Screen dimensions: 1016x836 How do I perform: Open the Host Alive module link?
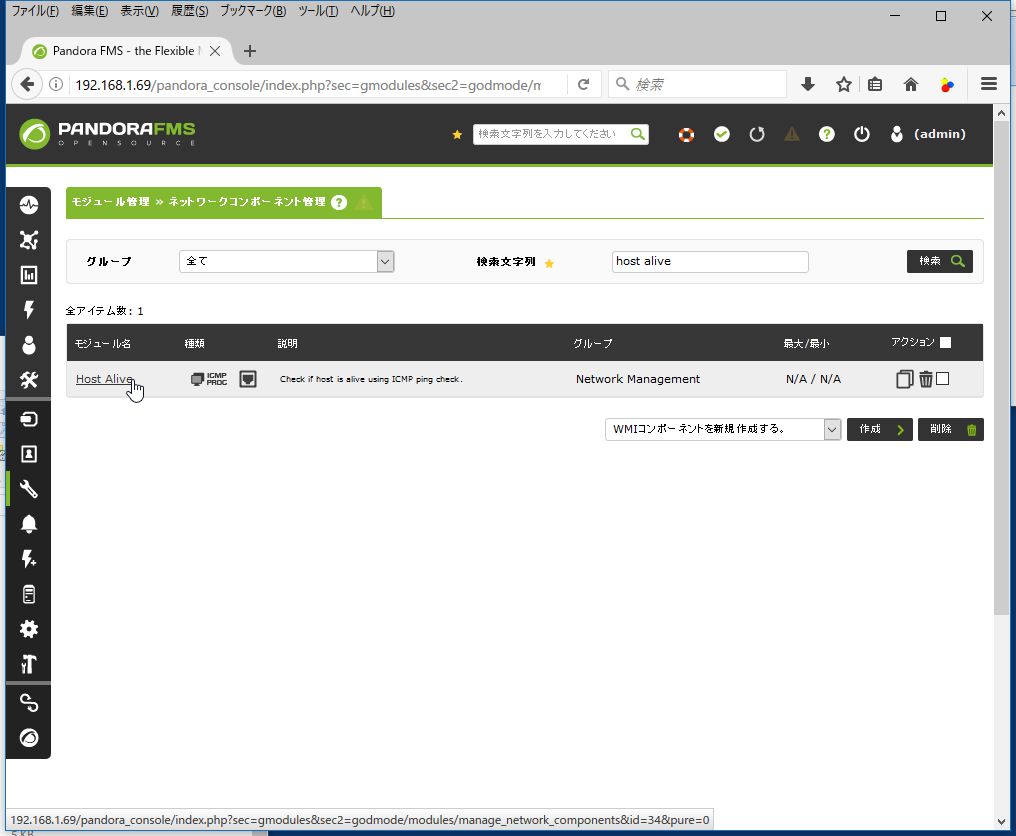(x=104, y=379)
